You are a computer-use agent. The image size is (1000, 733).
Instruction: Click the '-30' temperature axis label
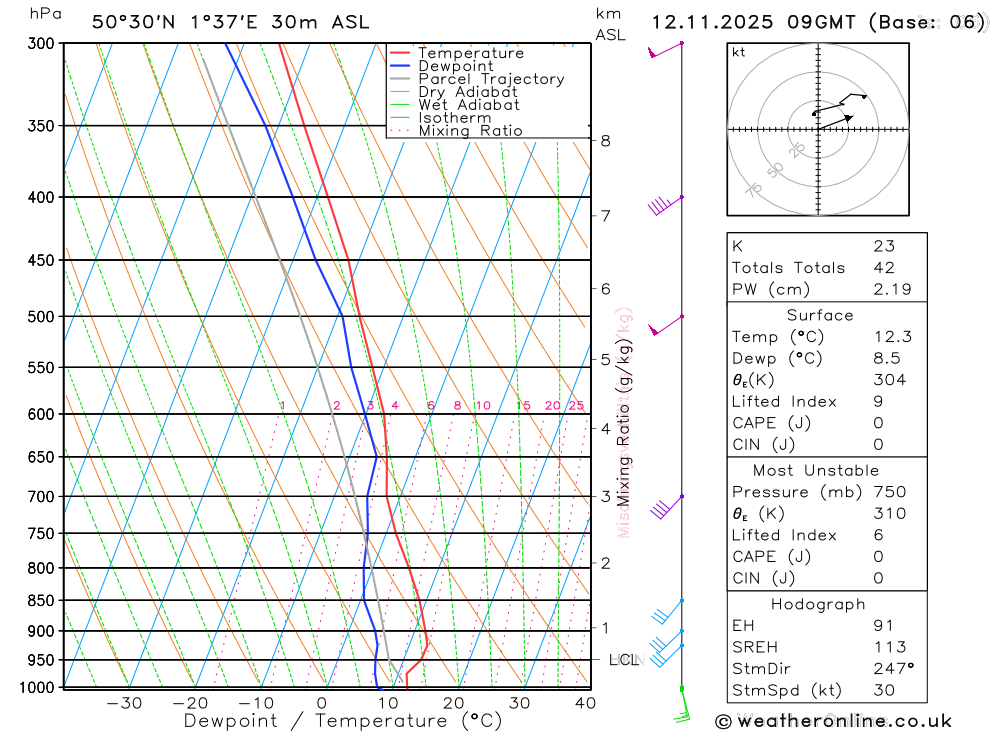click(x=124, y=704)
